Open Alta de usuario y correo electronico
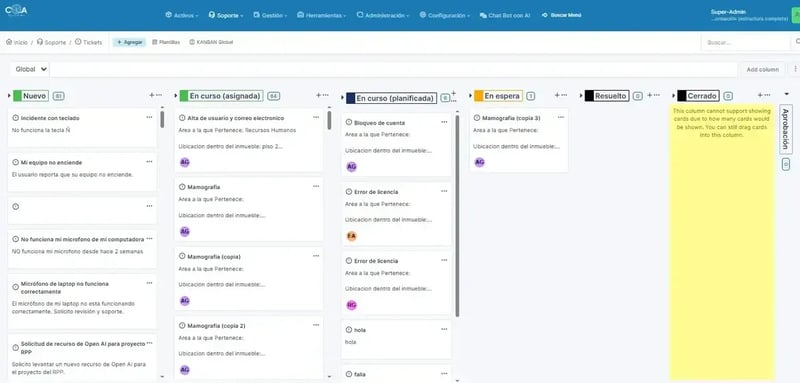Viewport: 800px width, 383px height. click(236, 118)
